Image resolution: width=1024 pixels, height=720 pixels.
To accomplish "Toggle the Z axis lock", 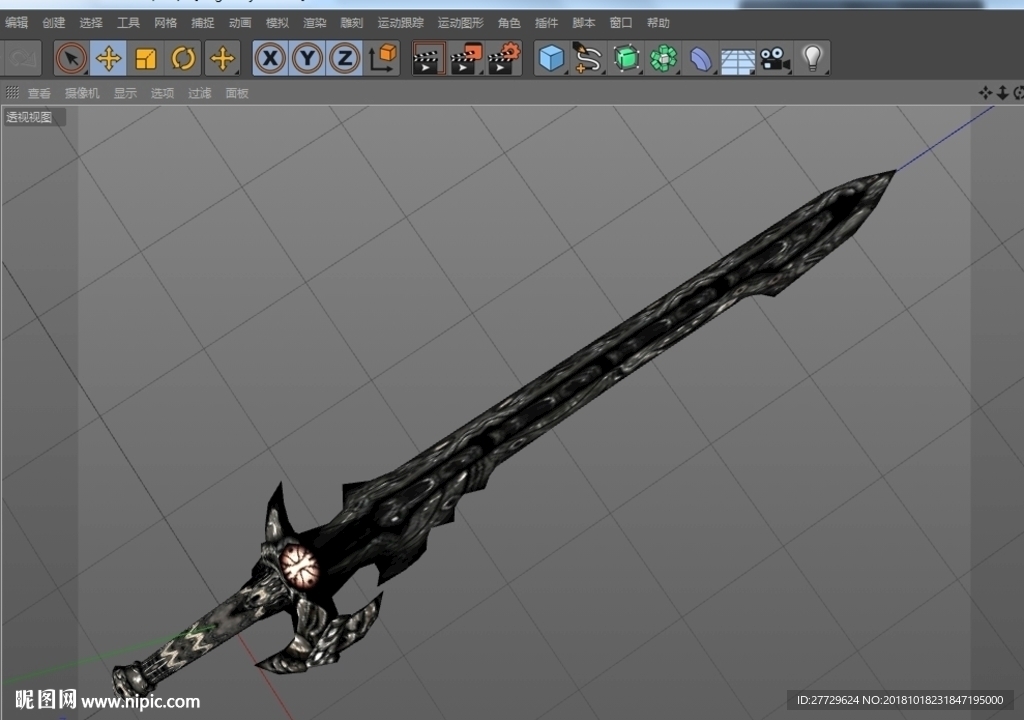I will [x=345, y=59].
